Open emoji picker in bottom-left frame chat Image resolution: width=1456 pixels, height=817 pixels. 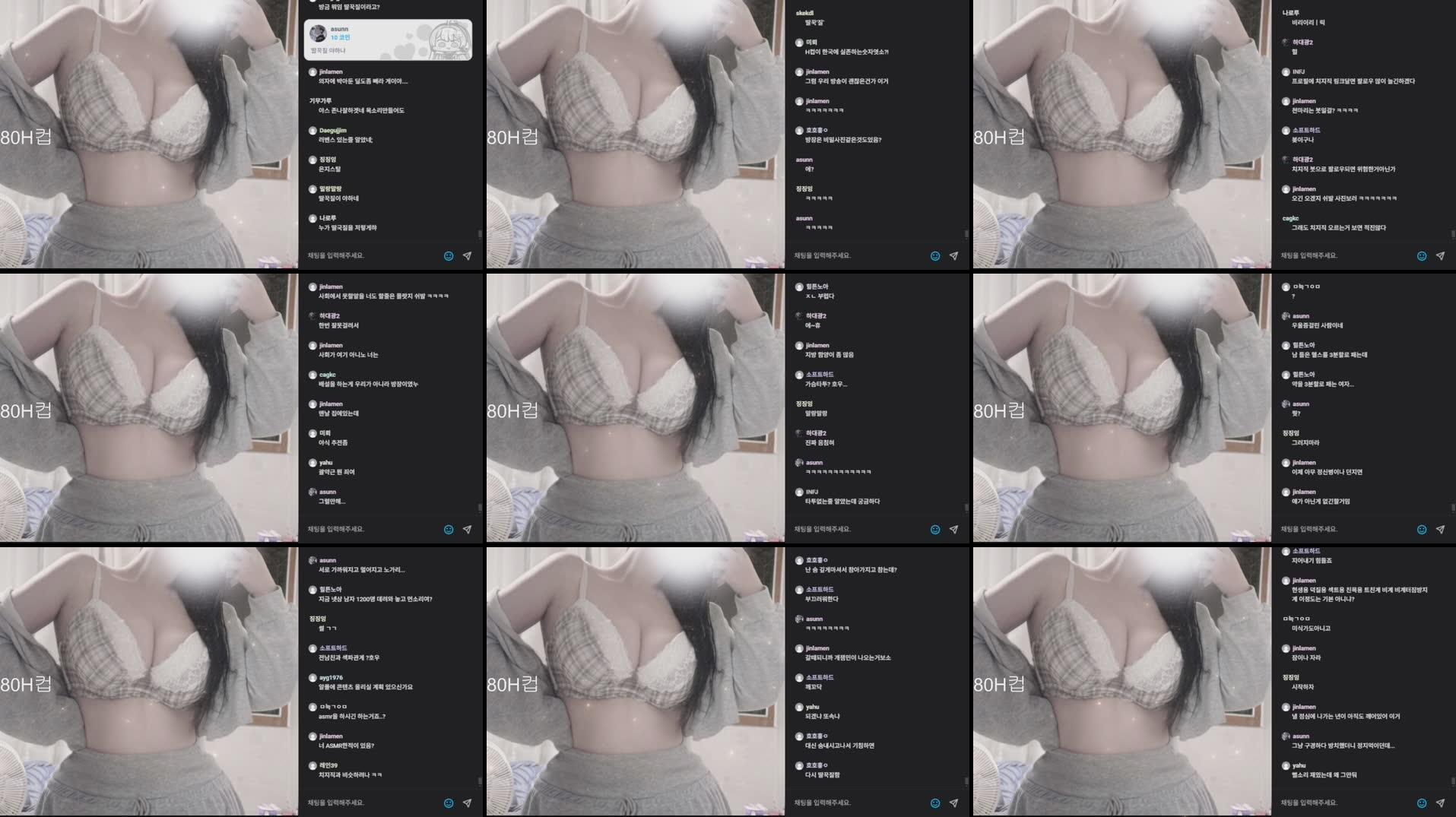[449, 803]
